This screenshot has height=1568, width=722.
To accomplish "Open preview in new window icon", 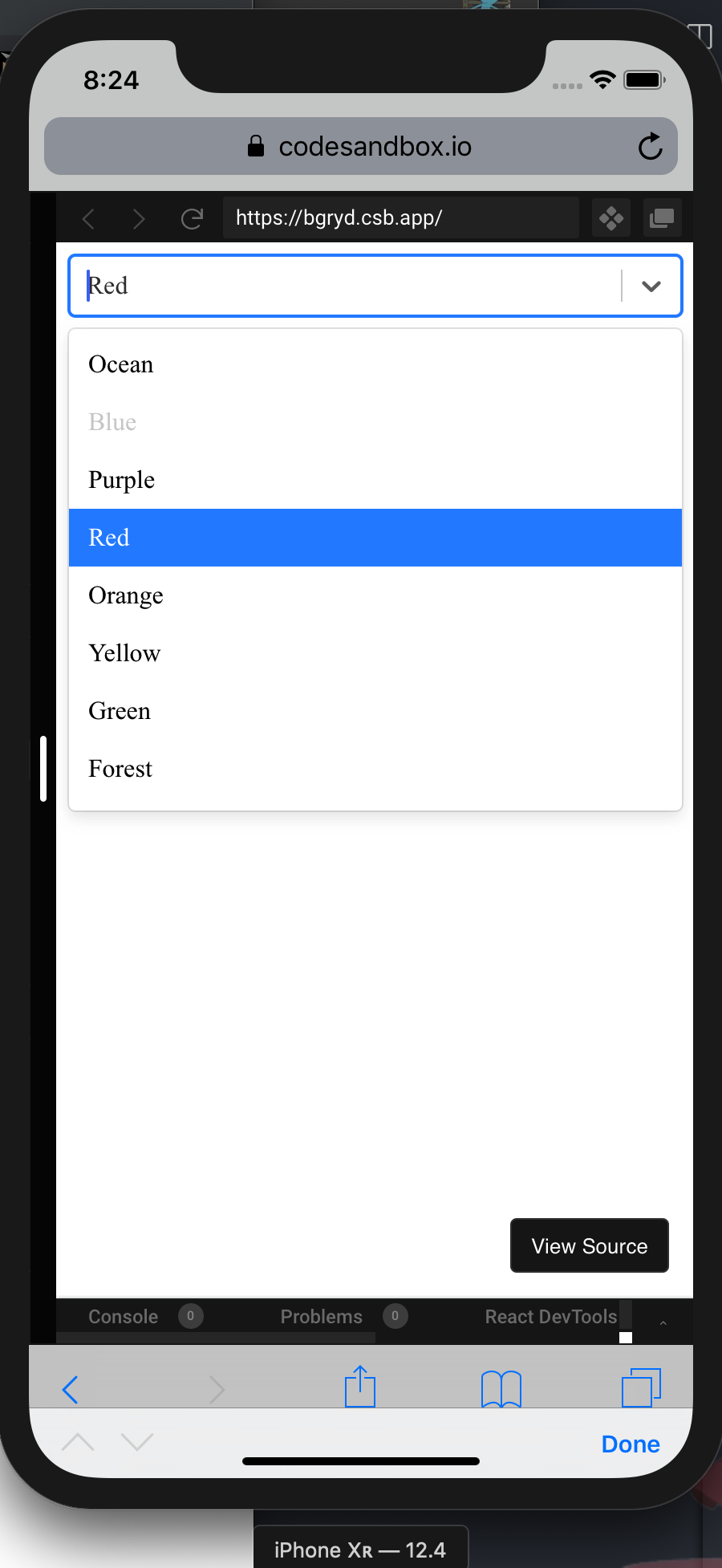I will pyautogui.click(x=661, y=217).
